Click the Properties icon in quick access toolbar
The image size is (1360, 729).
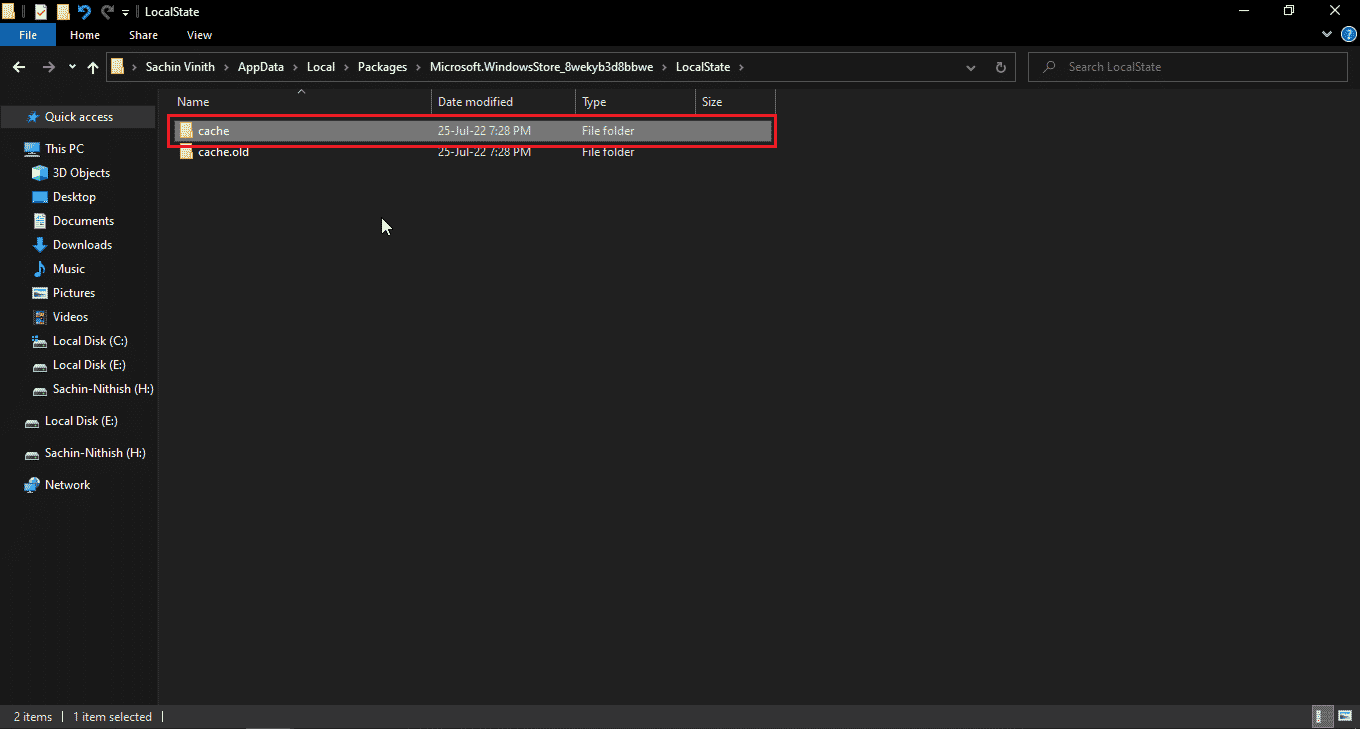point(40,12)
